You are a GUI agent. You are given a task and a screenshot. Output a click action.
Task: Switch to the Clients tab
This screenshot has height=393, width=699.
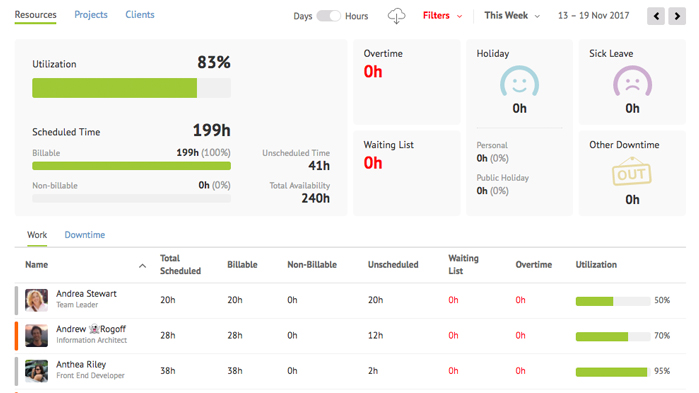click(140, 15)
